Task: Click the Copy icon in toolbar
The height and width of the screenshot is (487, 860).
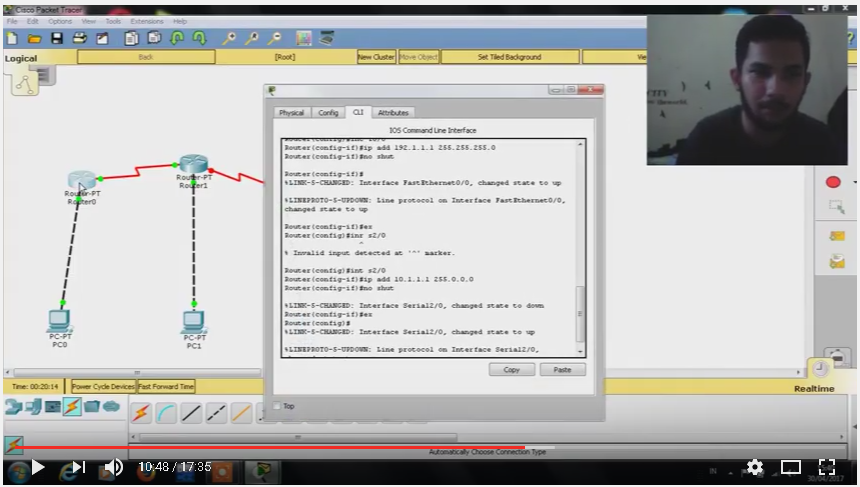Action: (131, 38)
